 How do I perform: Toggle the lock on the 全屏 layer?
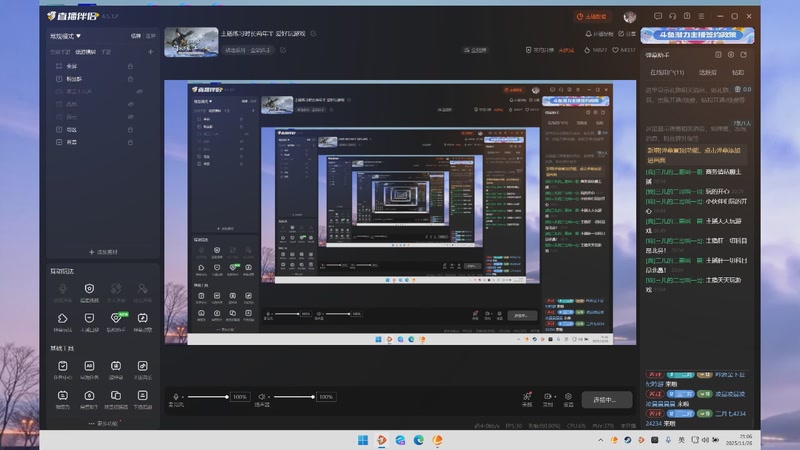[x=130, y=66]
